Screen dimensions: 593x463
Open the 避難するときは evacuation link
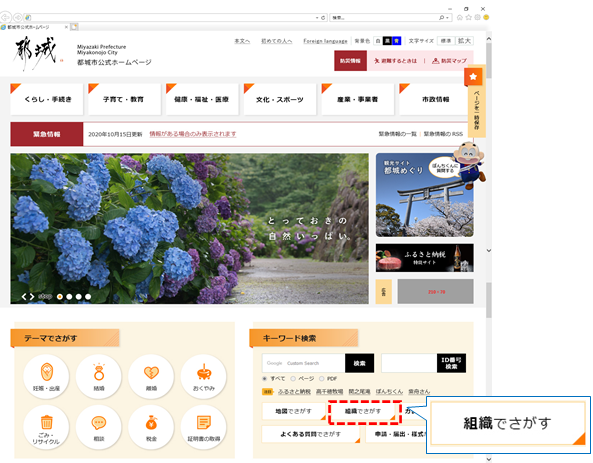pos(395,61)
